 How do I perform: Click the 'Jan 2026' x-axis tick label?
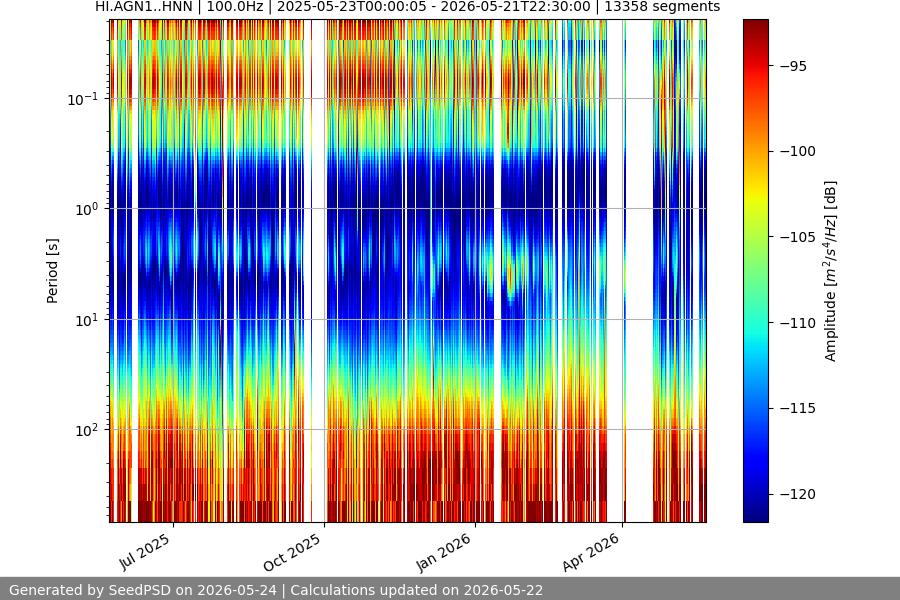444,552
